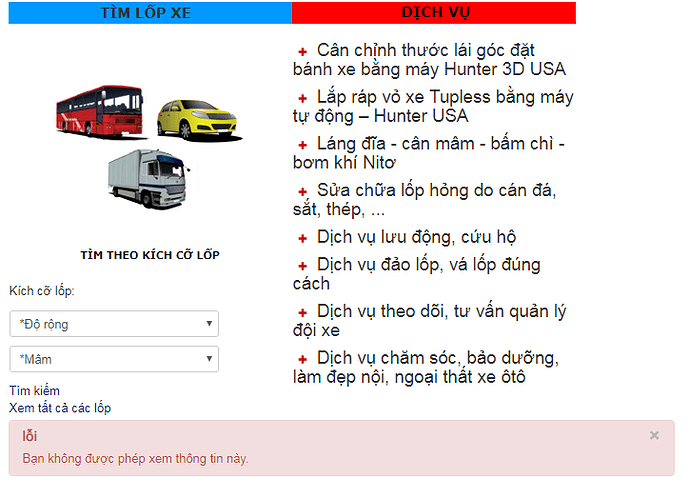
Task: Click the red plus beside Láng đĩa
Action: (302, 145)
